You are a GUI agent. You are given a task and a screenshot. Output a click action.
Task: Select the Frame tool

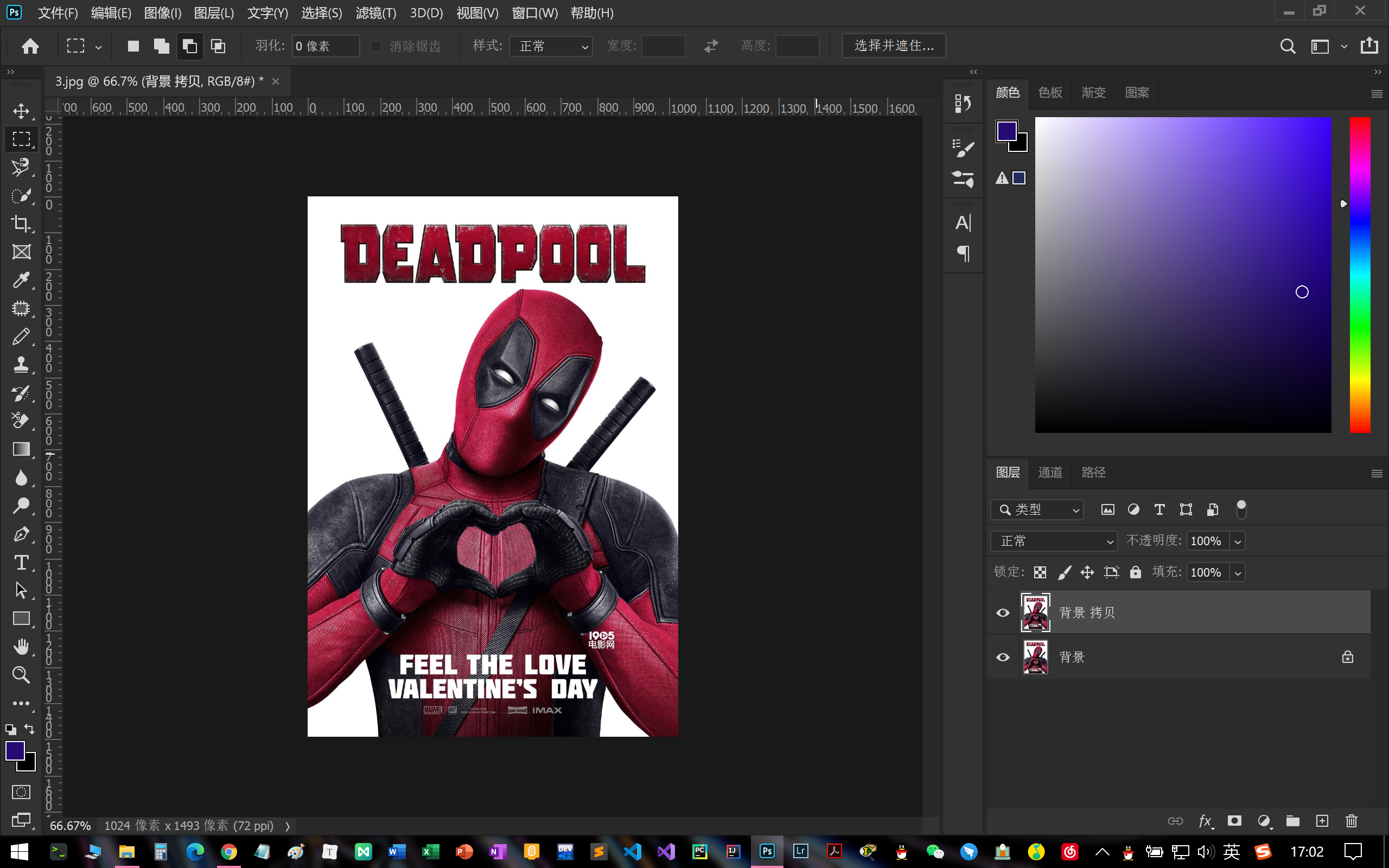pyautogui.click(x=21, y=251)
